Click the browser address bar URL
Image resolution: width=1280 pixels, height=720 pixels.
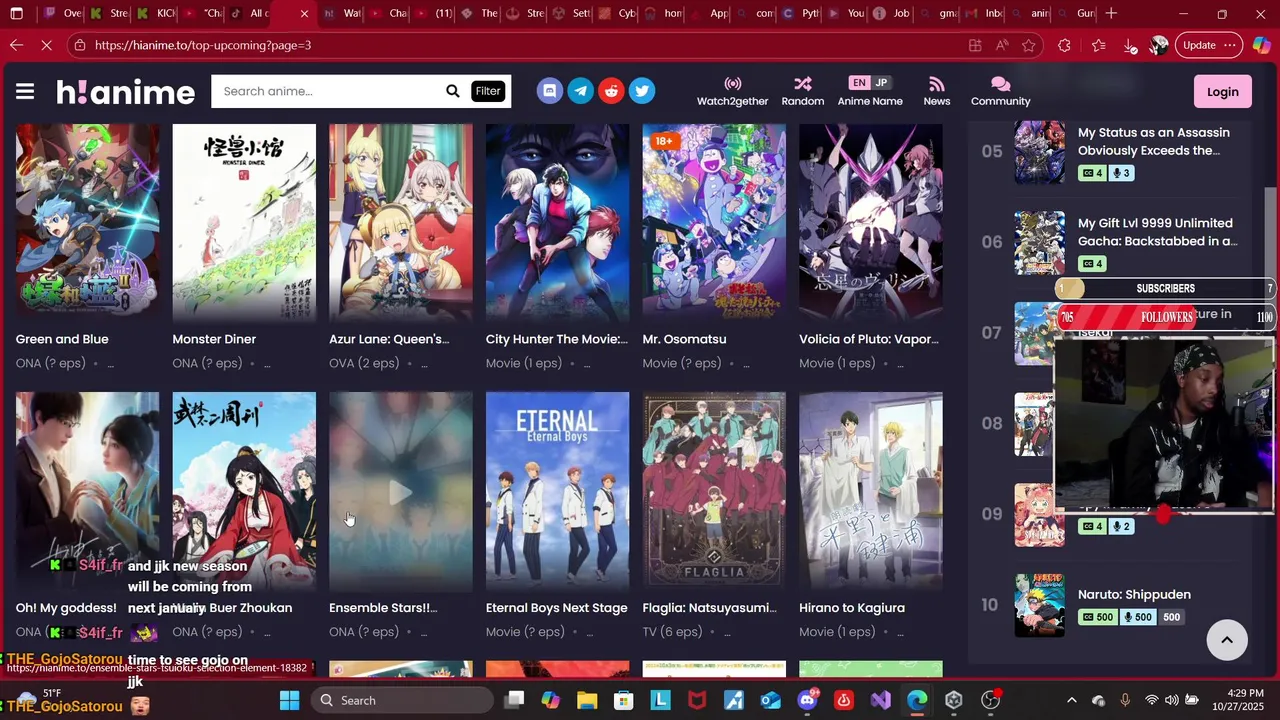203,45
